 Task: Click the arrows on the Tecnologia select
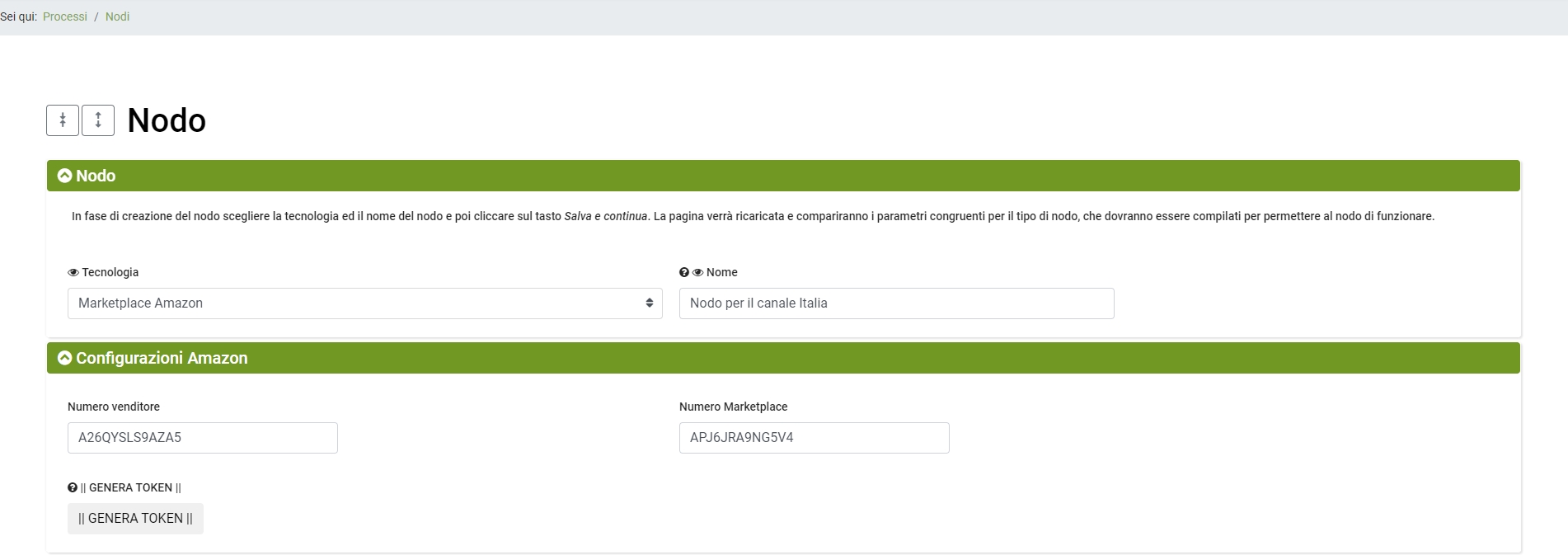click(x=649, y=303)
